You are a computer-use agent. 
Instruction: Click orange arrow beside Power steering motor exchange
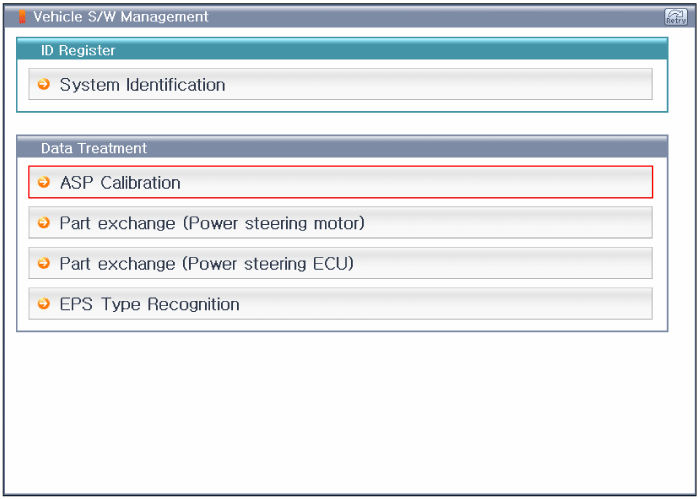point(44,222)
